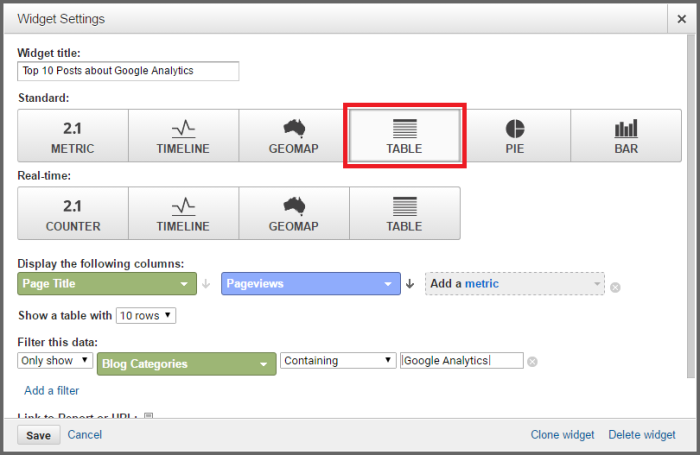Click the Cancel link
The height and width of the screenshot is (455, 700).
click(x=85, y=434)
